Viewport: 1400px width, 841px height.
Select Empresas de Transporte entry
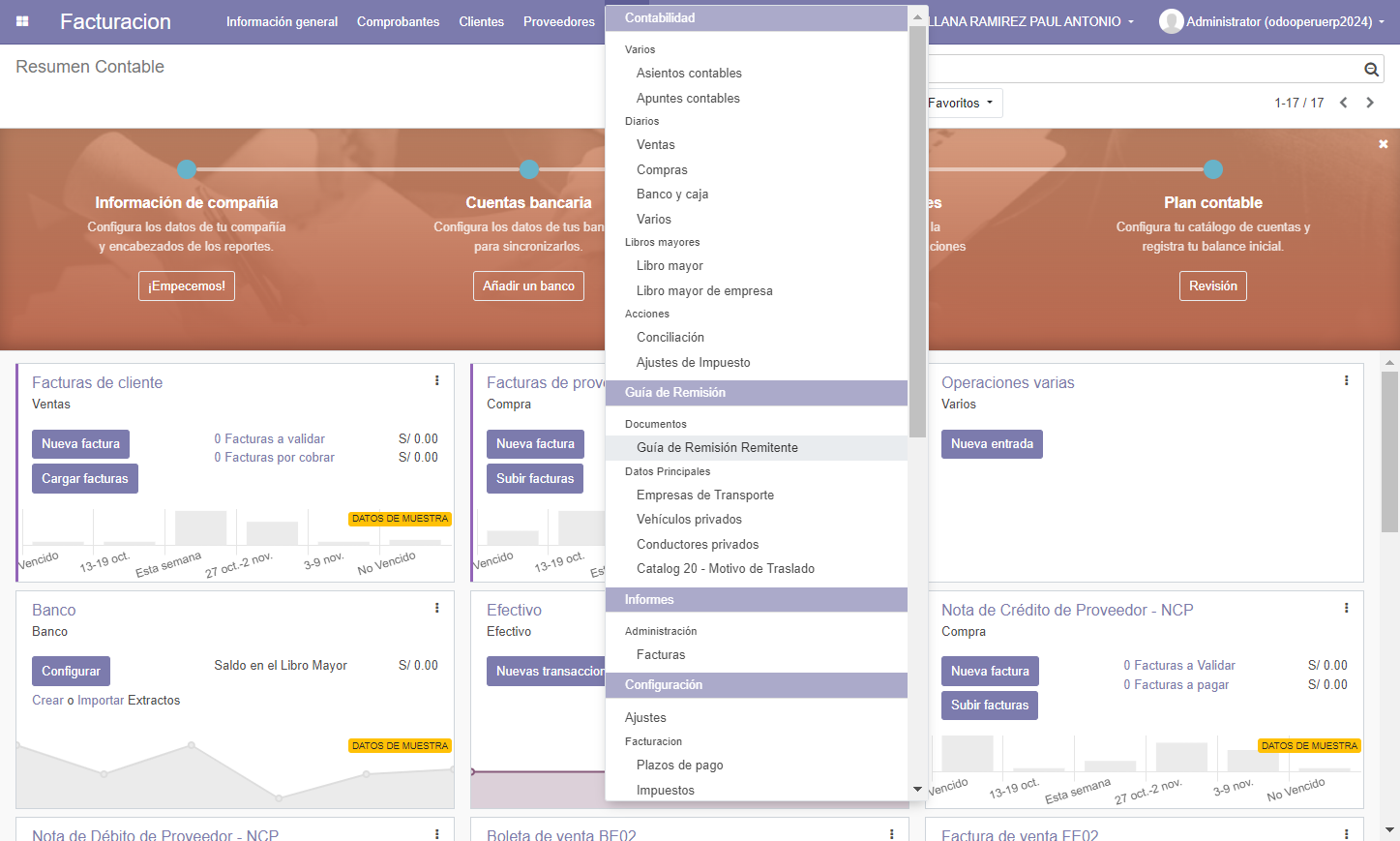[x=757, y=495]
